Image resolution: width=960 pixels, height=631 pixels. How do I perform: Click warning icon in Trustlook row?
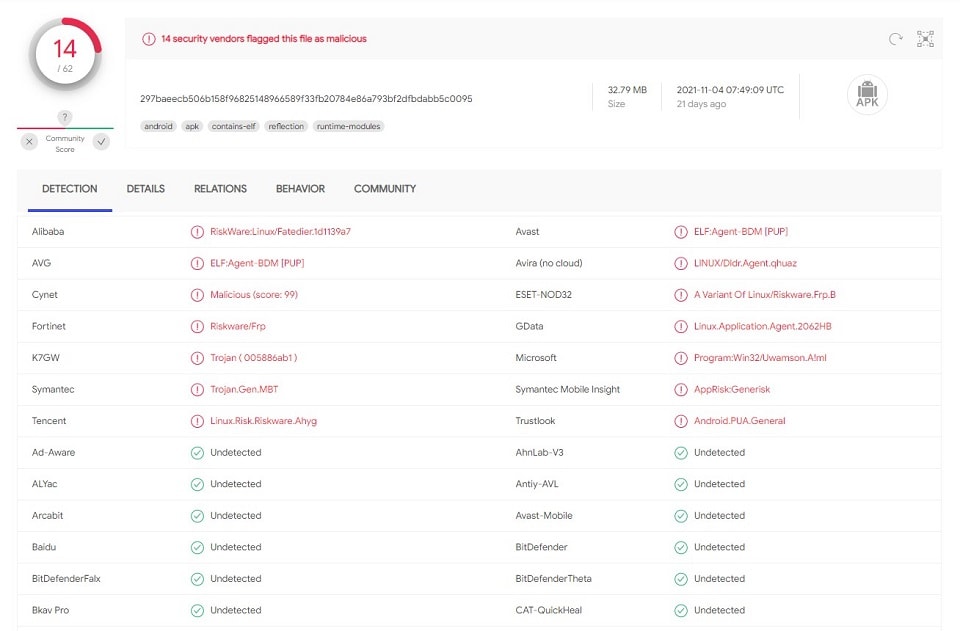pos(681,421)
